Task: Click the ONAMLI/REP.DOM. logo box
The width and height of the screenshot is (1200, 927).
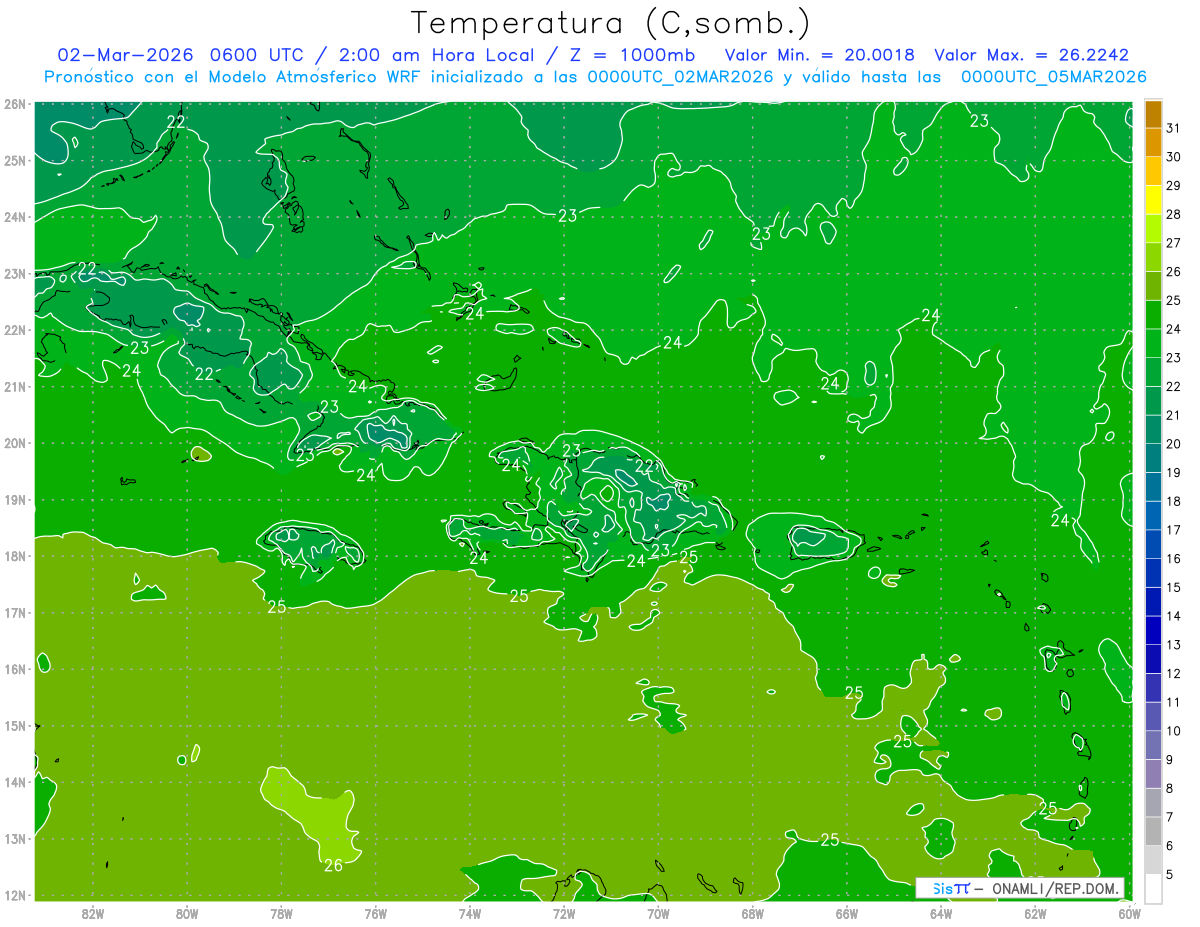Action: tap(1019, 888)
